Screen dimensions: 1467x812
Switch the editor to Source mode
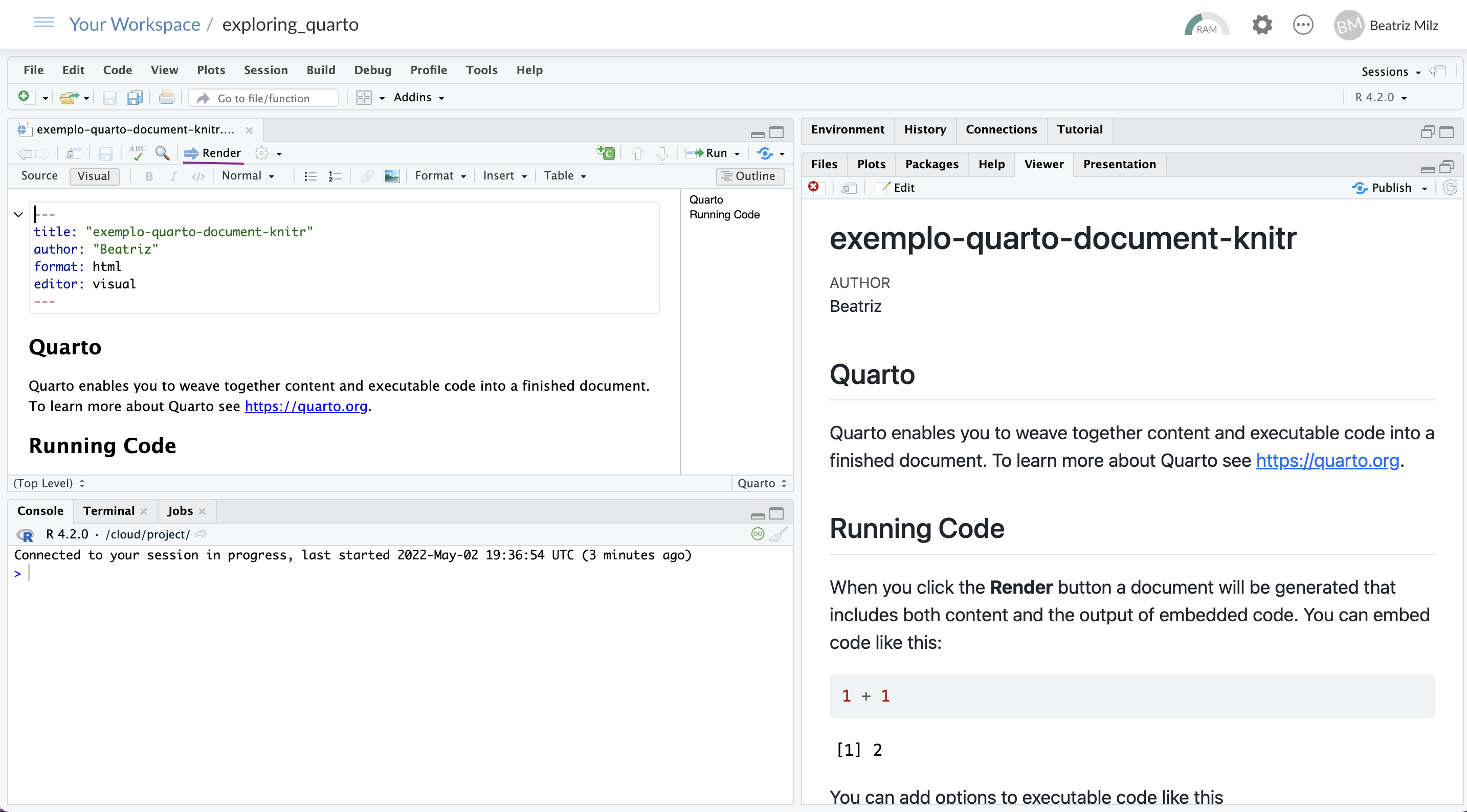39,175
